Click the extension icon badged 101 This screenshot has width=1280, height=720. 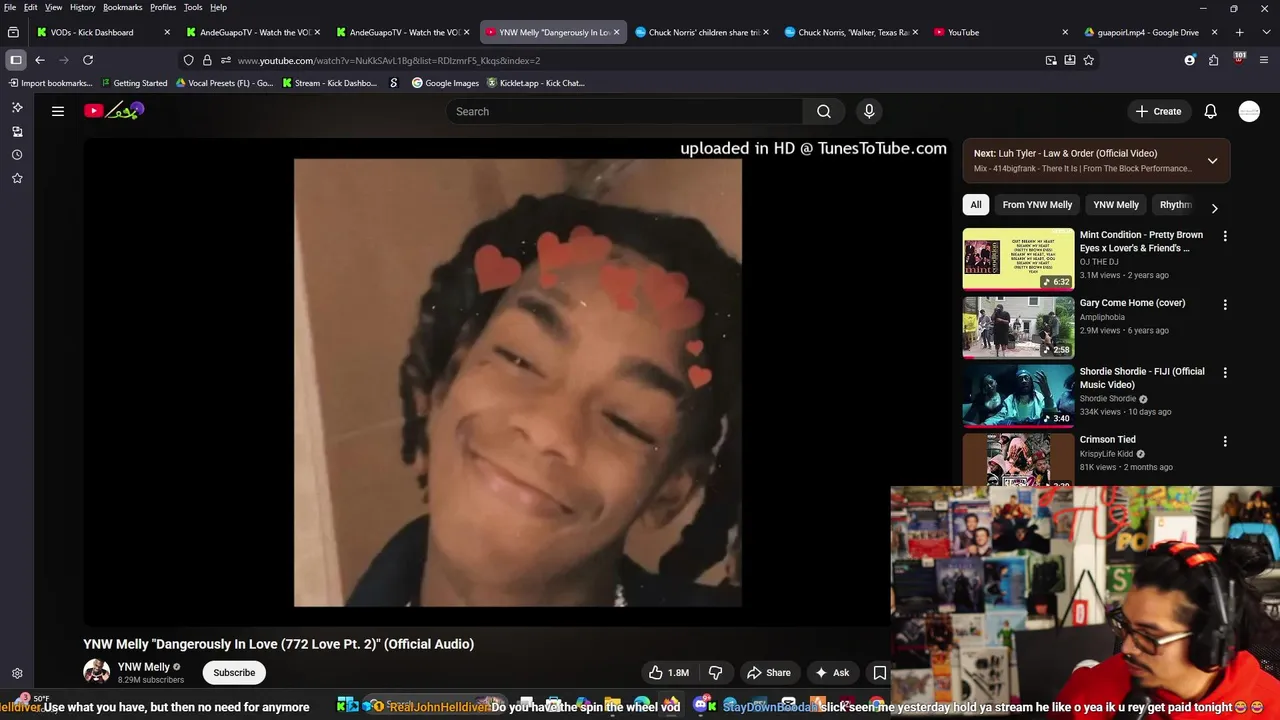coord(1239,60)
